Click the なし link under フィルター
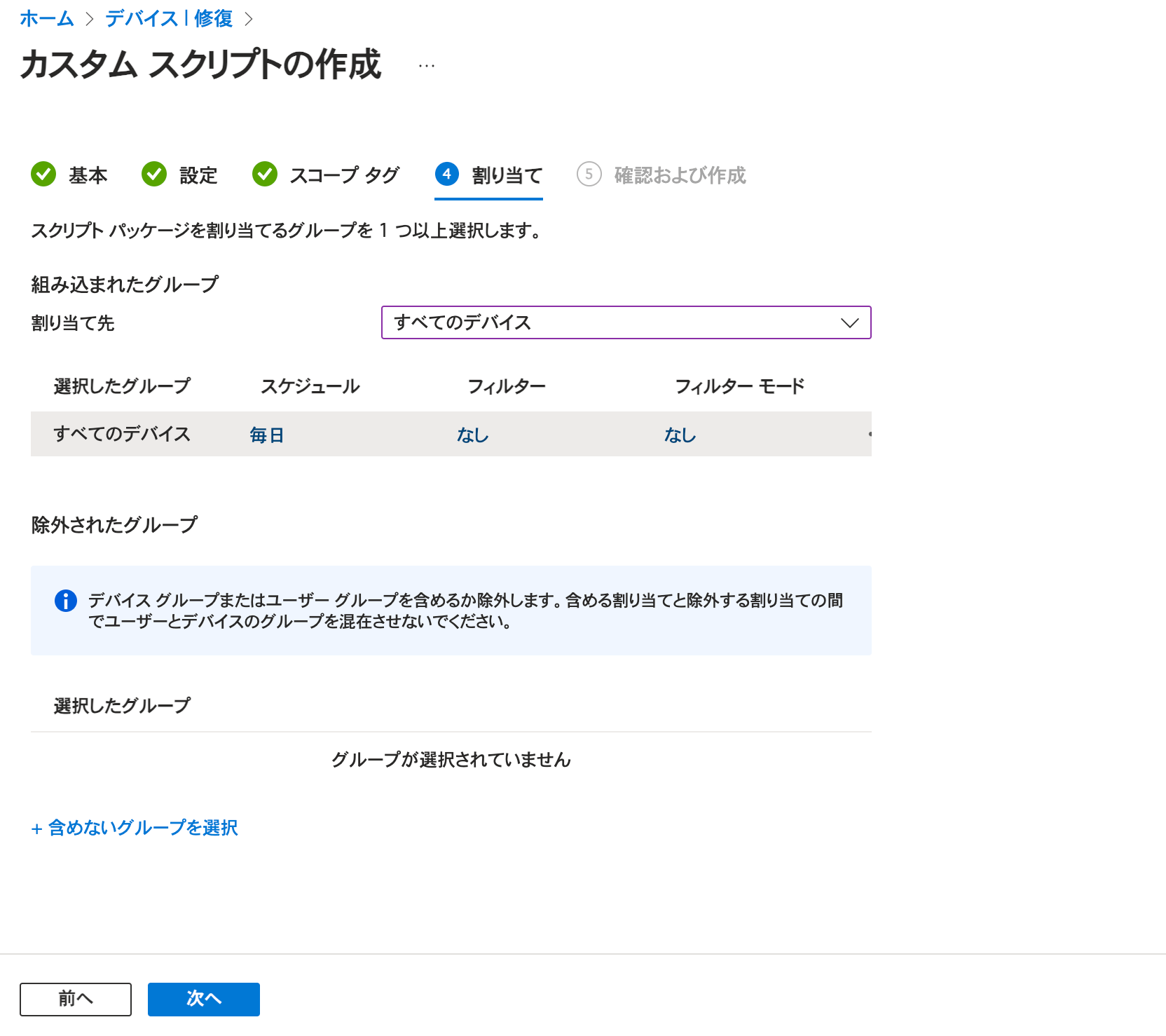 [x=473, y=435]
